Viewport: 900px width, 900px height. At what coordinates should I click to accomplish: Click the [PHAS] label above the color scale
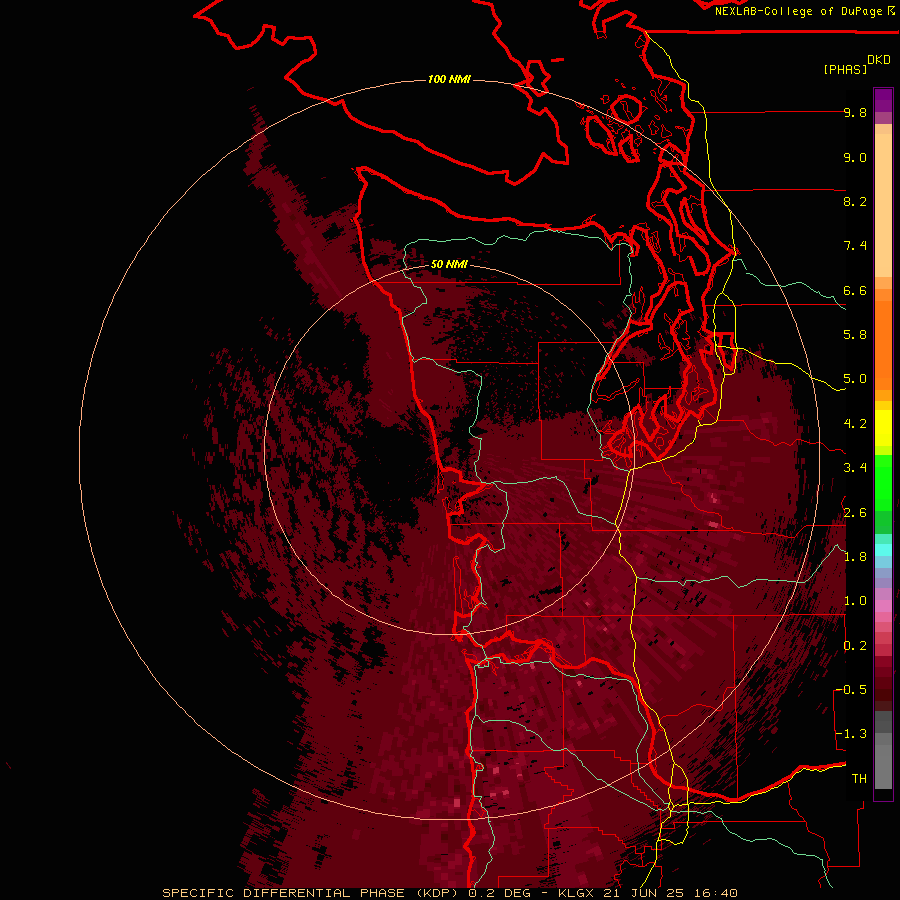tap(845, 69)
